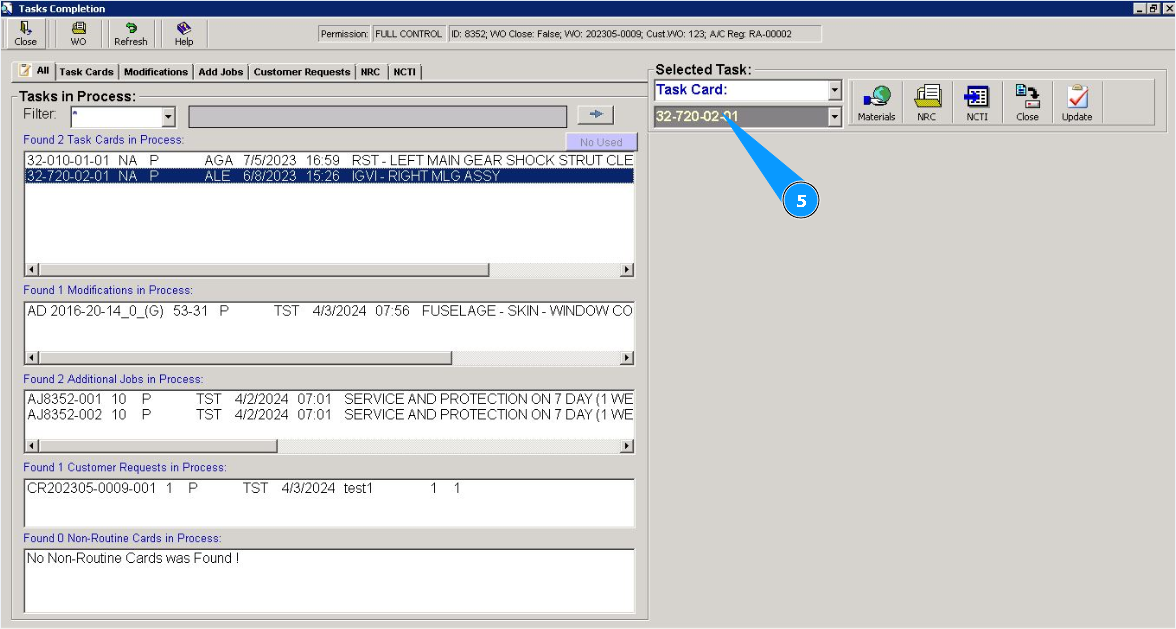The image size is (1176, 629).
Task: Click the Close toolbar icon at top left
Action: pos(26,34)
